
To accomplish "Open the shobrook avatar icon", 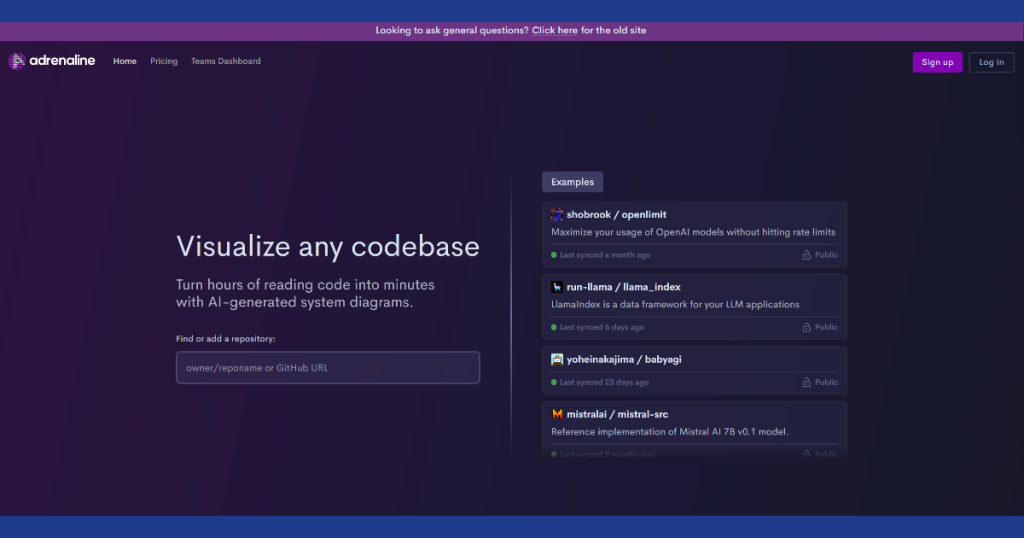I will (556, 214).
